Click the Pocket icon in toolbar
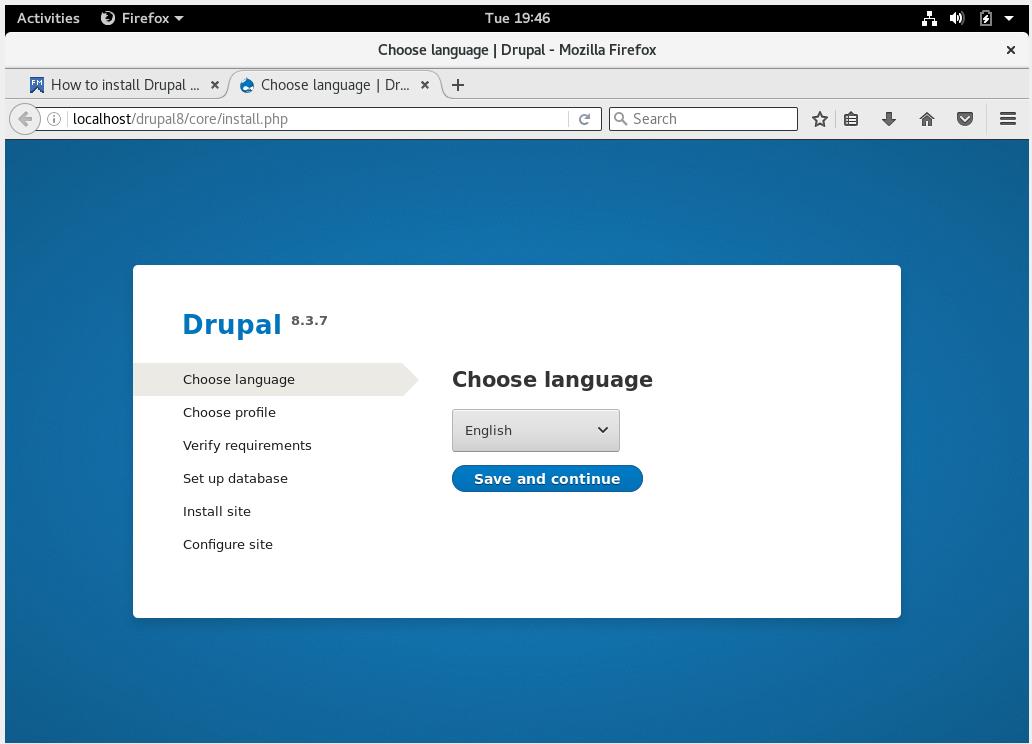 [x=965, y=119]
